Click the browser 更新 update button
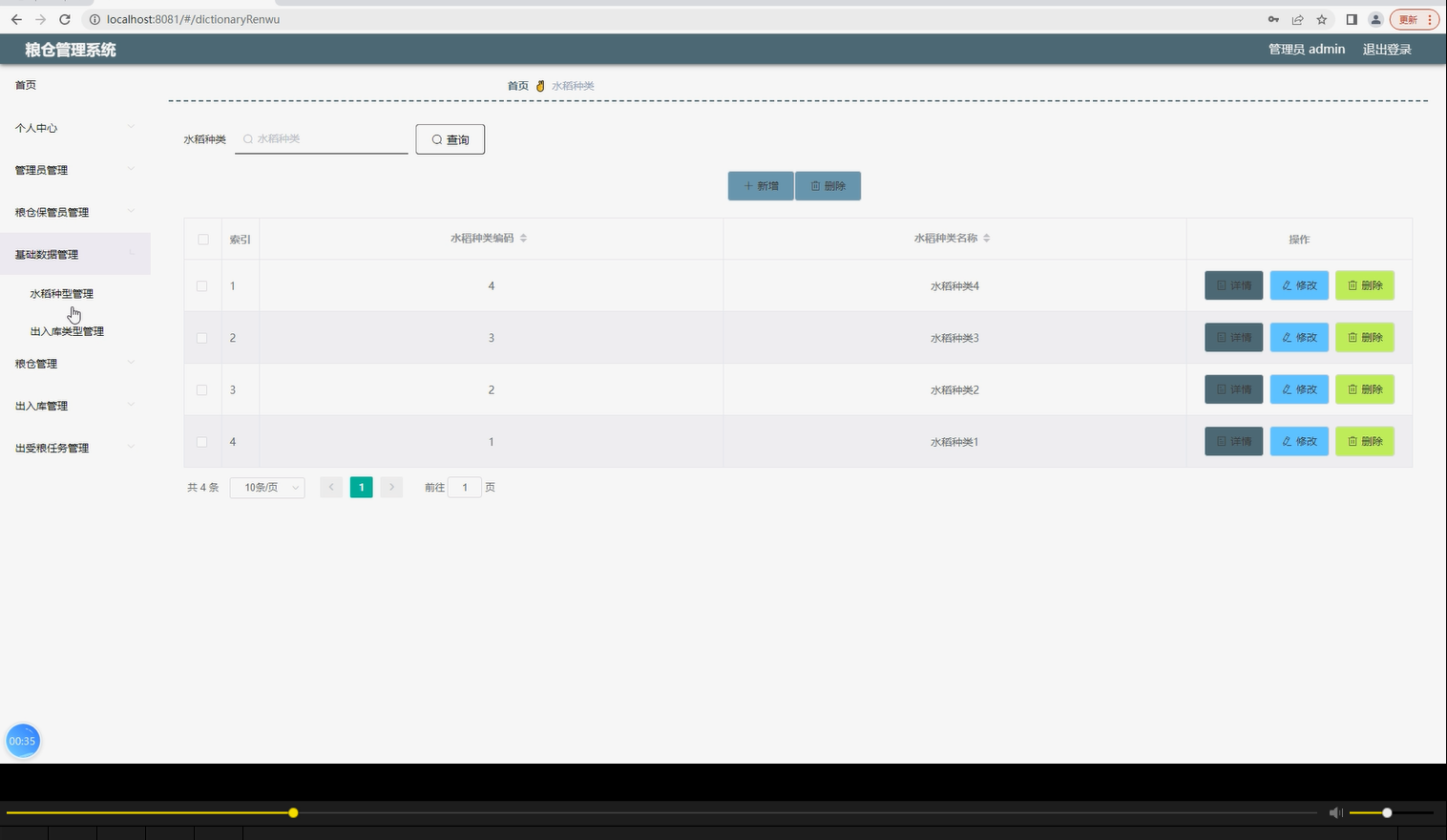This screenshot has width=1447, height=840. tap(1415, 19)
